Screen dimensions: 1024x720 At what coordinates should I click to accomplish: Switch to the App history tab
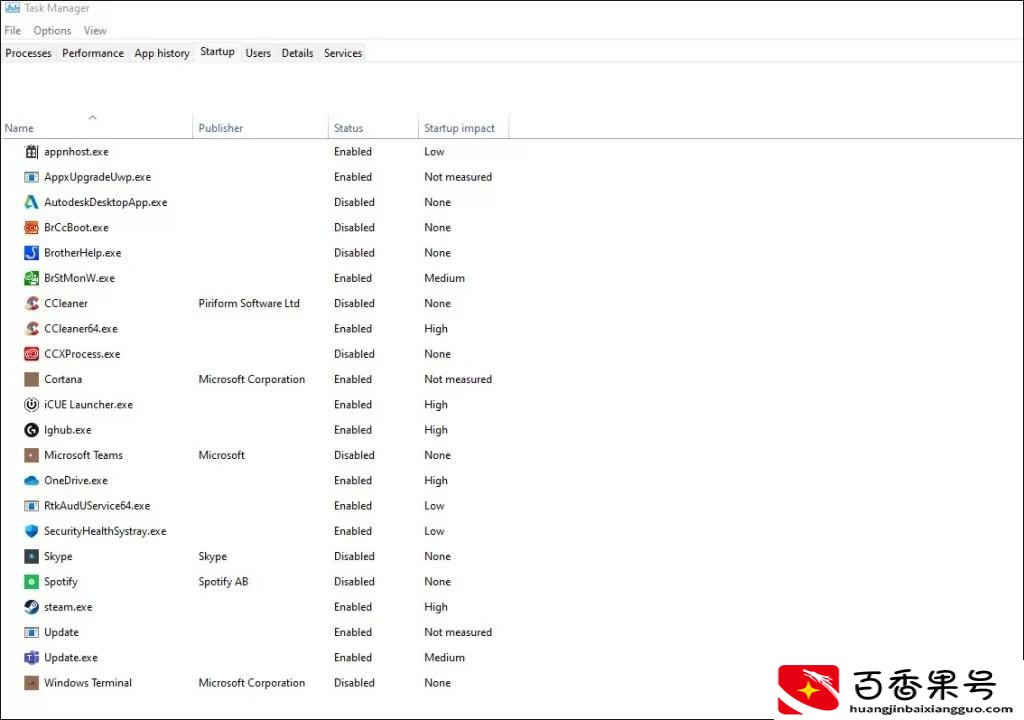[x=162, y=53]
